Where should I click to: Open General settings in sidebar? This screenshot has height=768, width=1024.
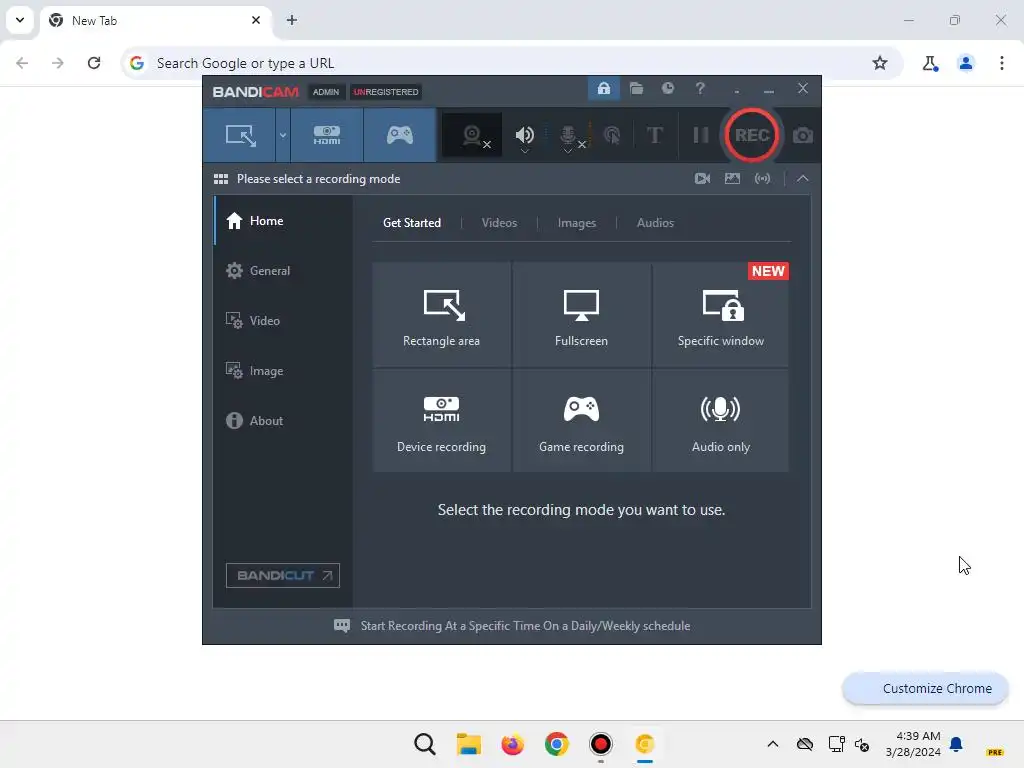283,270
